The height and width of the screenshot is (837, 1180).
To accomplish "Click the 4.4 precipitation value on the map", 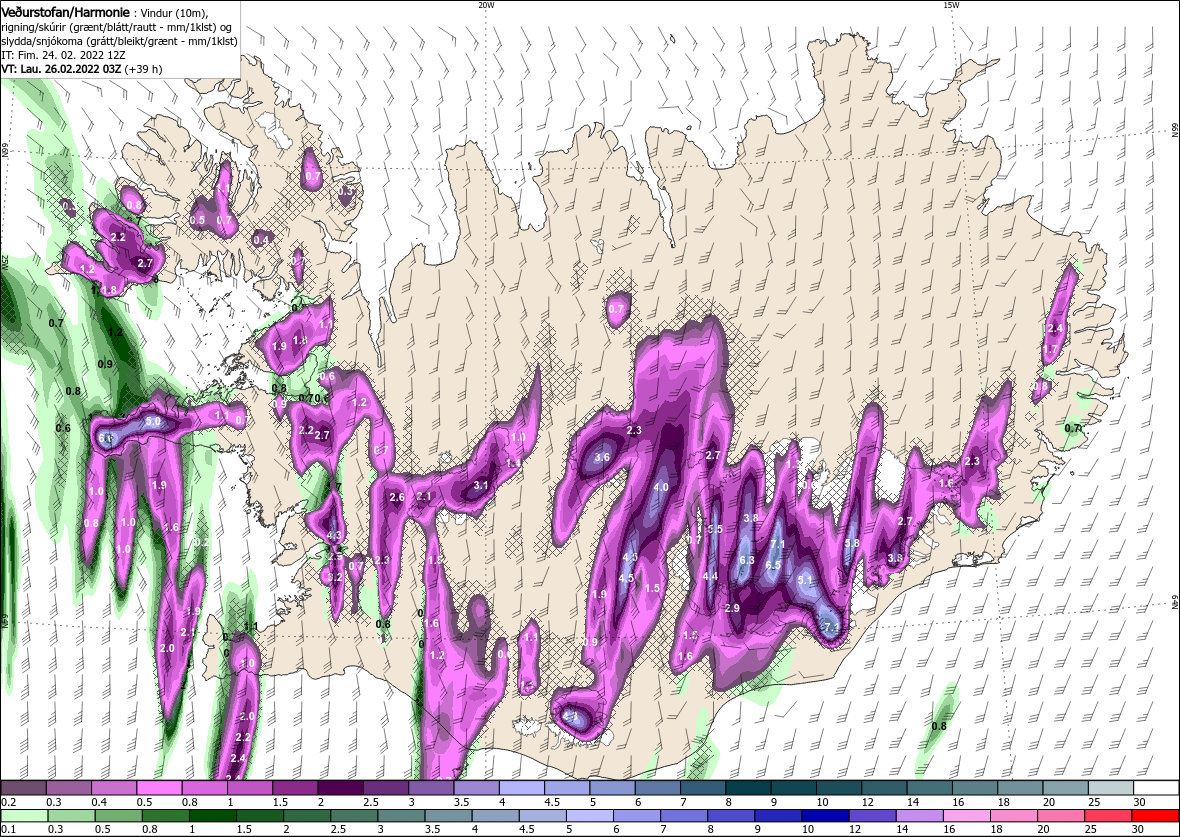I will [710, 576].
